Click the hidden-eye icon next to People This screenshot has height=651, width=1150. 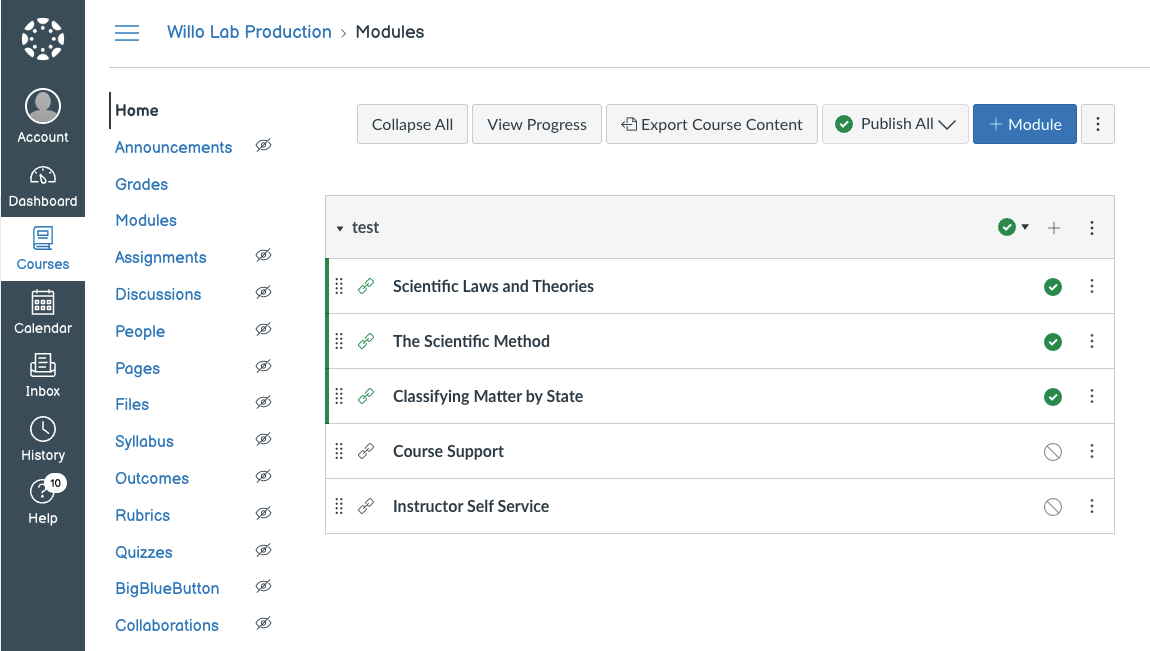coord(263,329)
